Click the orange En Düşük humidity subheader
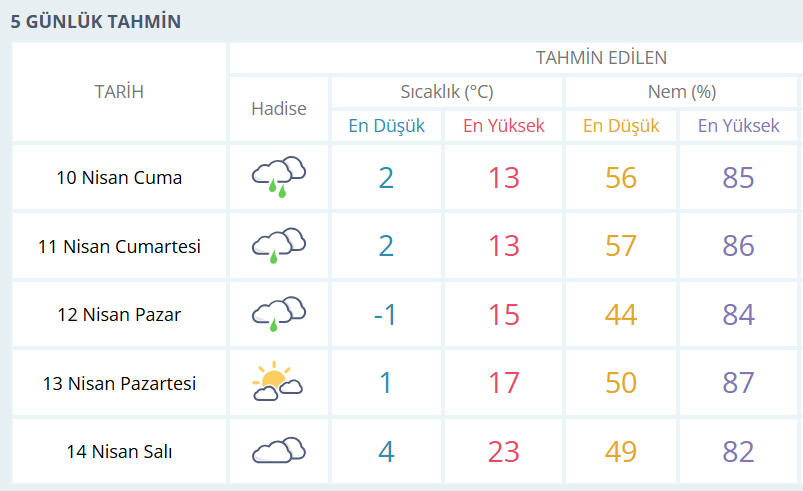This screenshot has height=491, width=803. pos(621,126)
